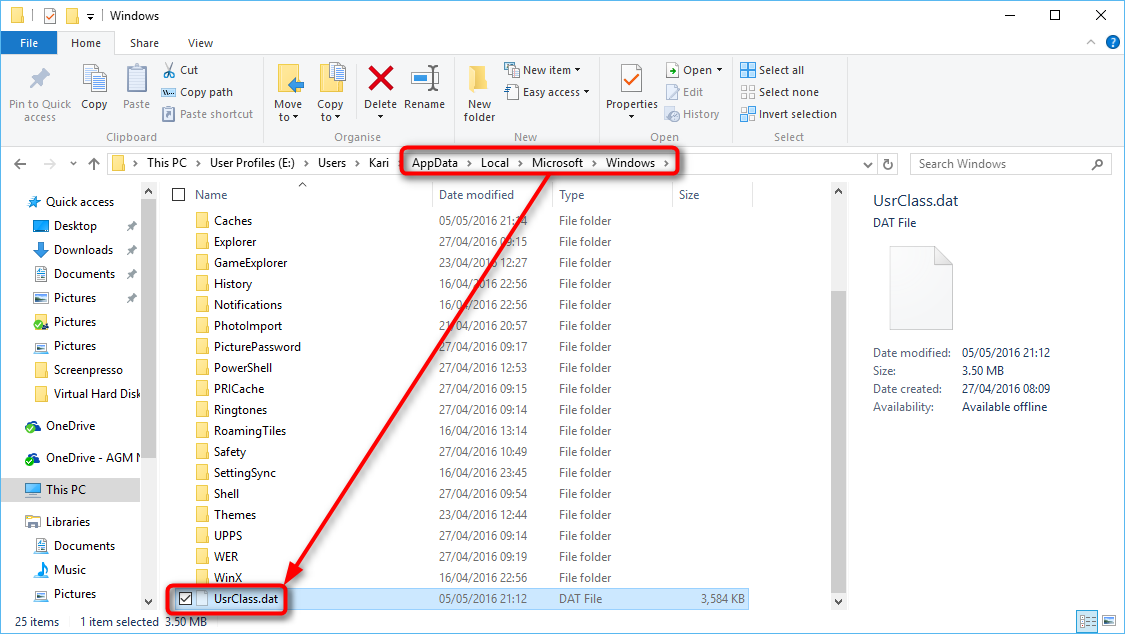Switch to the Share tab

coord(144,43)
